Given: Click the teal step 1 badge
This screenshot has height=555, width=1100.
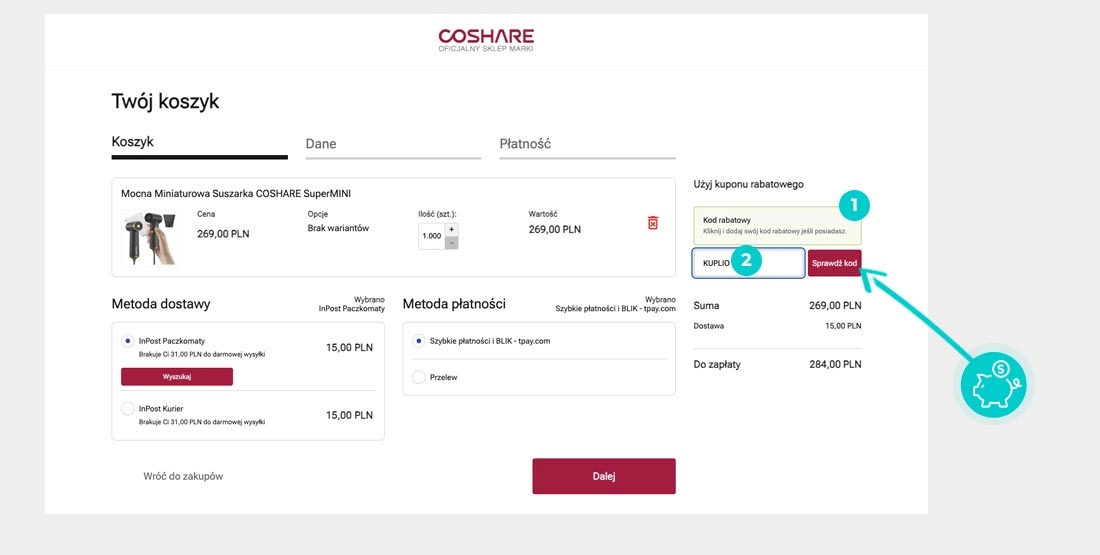Looking at the screenshot, I should pos(853,206).
